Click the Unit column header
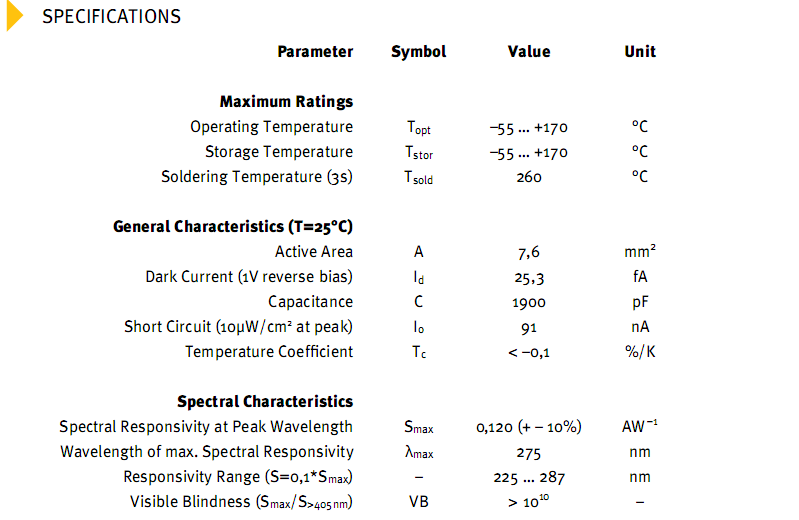799x520 pixels. pos(640,52)
